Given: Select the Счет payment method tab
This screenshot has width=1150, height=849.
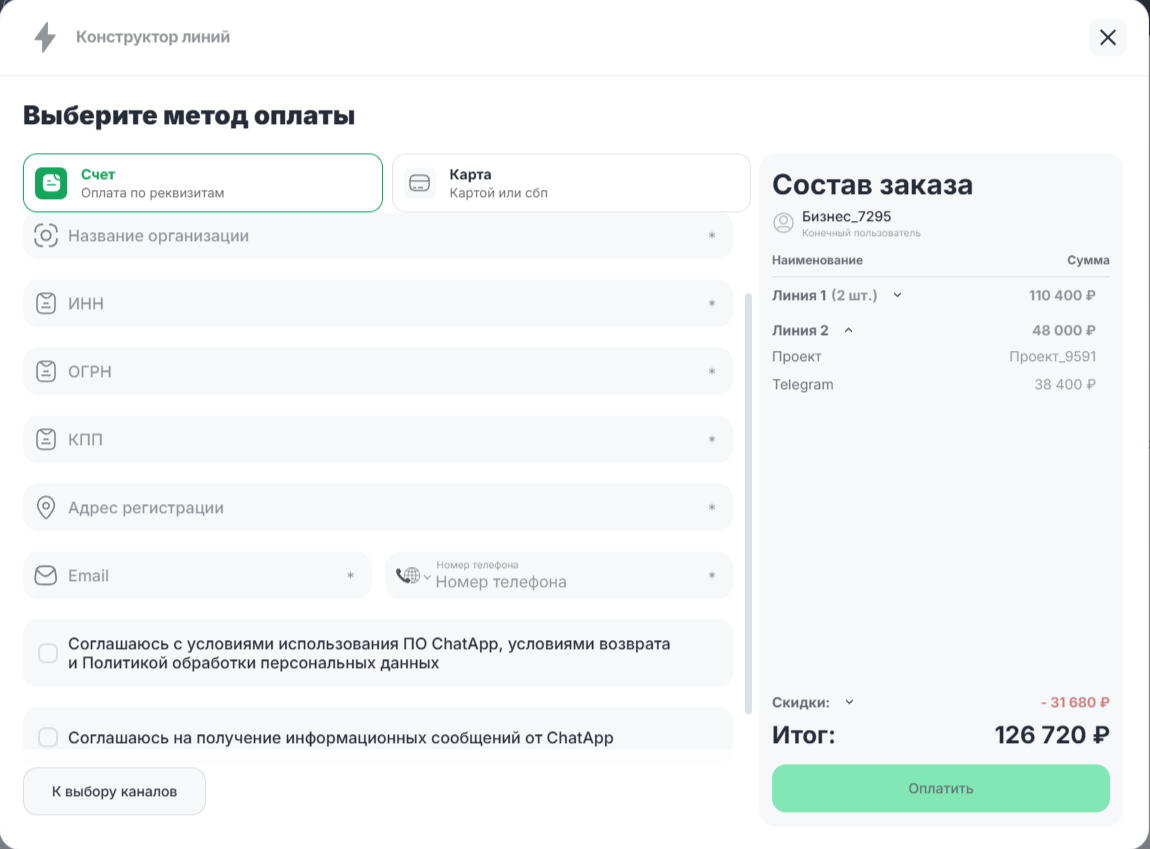Looking at the screenshot, I should coord(203,183).
